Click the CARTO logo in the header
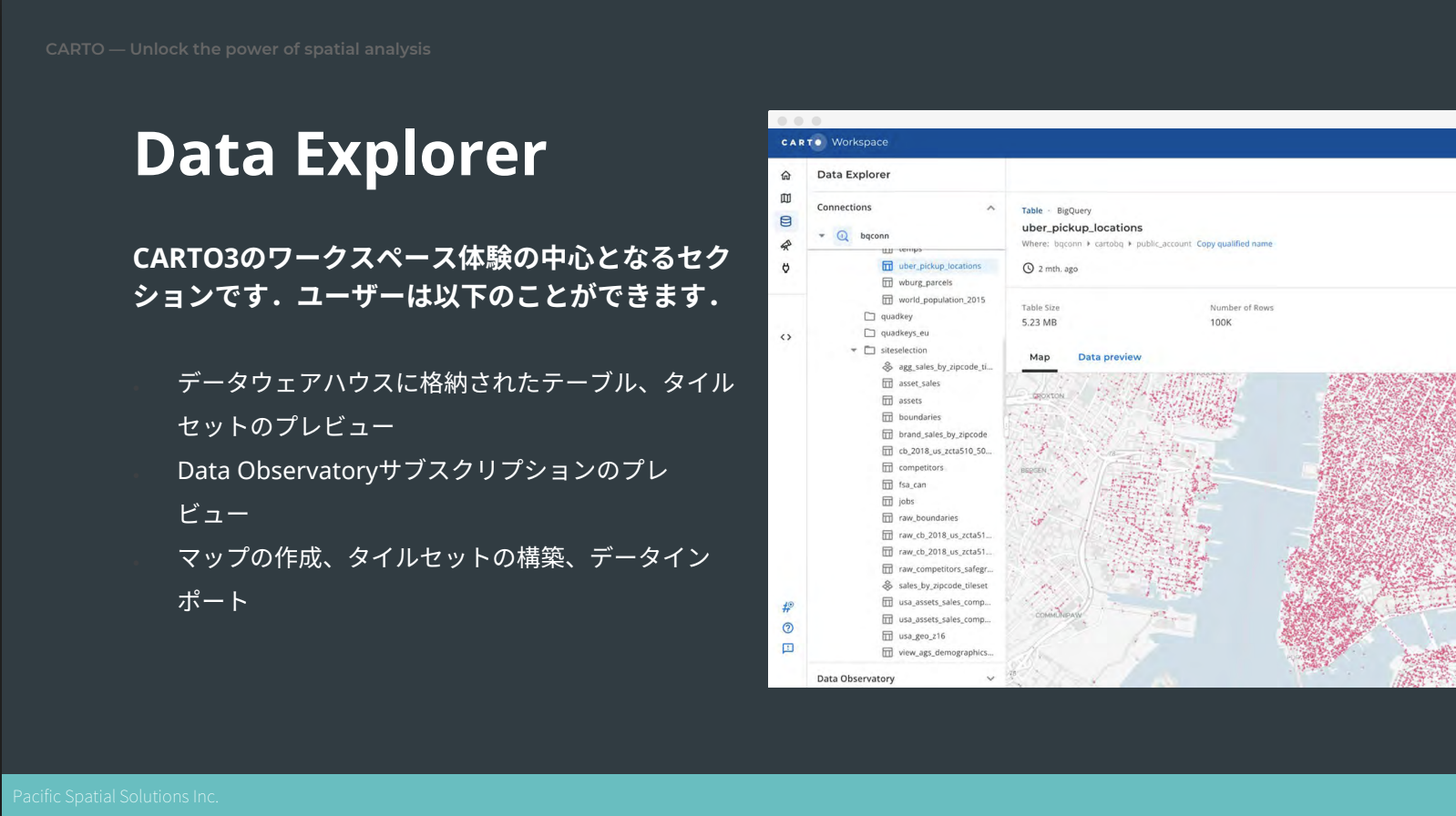The width and height of the screenshot is (1456, 816). pyautogui.click(x=802, y=142)
